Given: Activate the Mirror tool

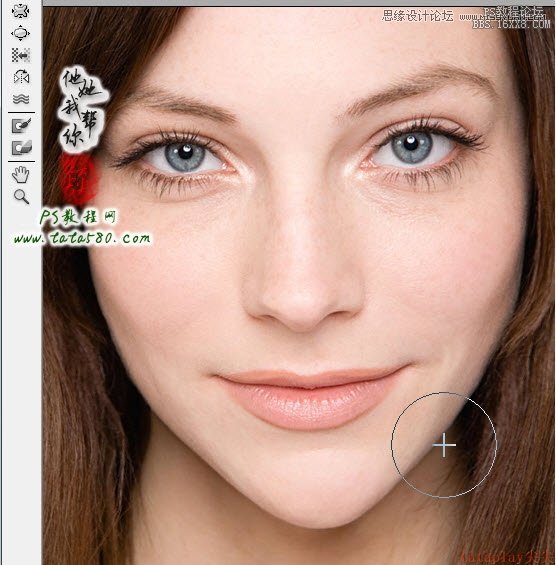Looking at the screenshot, I should tap(21, 77).
